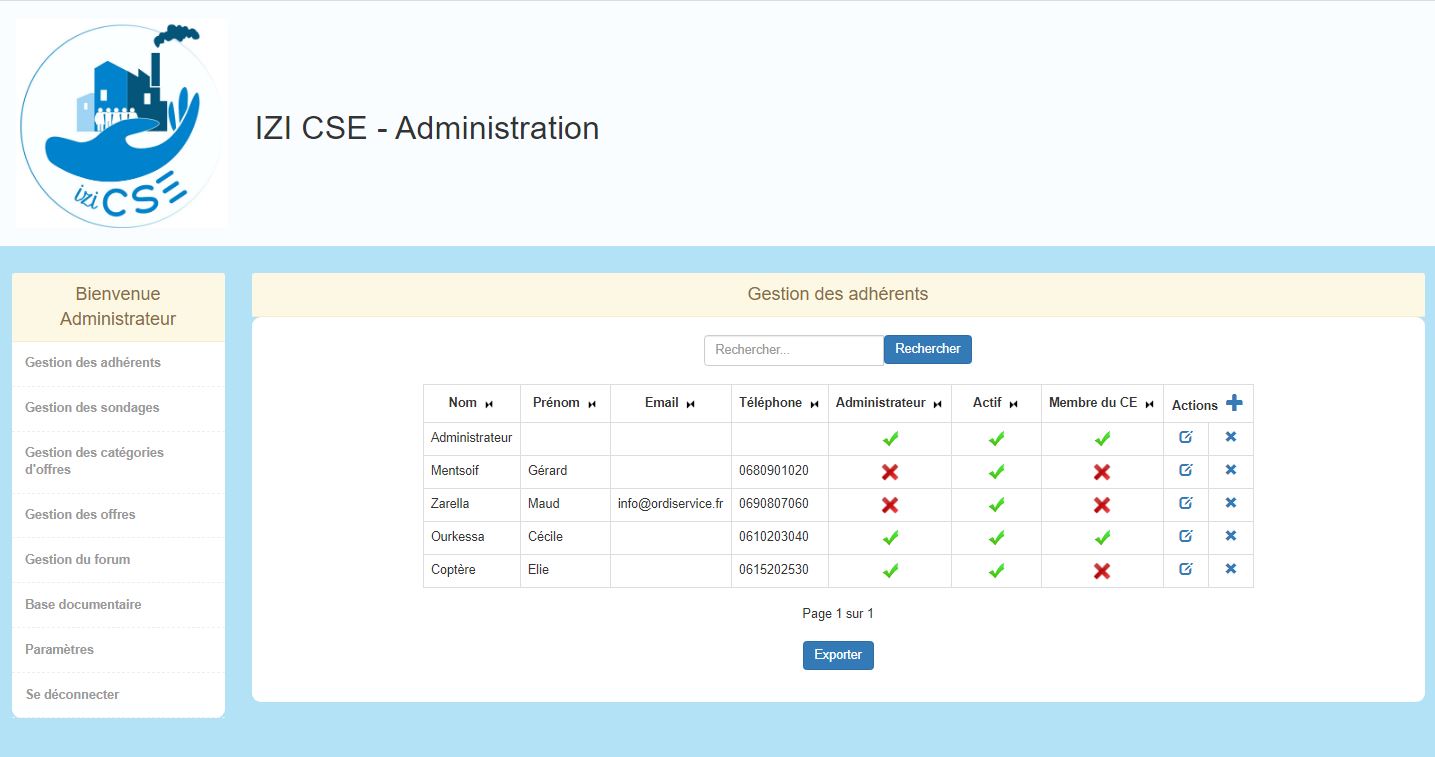The width and height of the screenshot is (1435, 757).
Task: Open Gestion des sondages menu
Action: click(92, 408)
